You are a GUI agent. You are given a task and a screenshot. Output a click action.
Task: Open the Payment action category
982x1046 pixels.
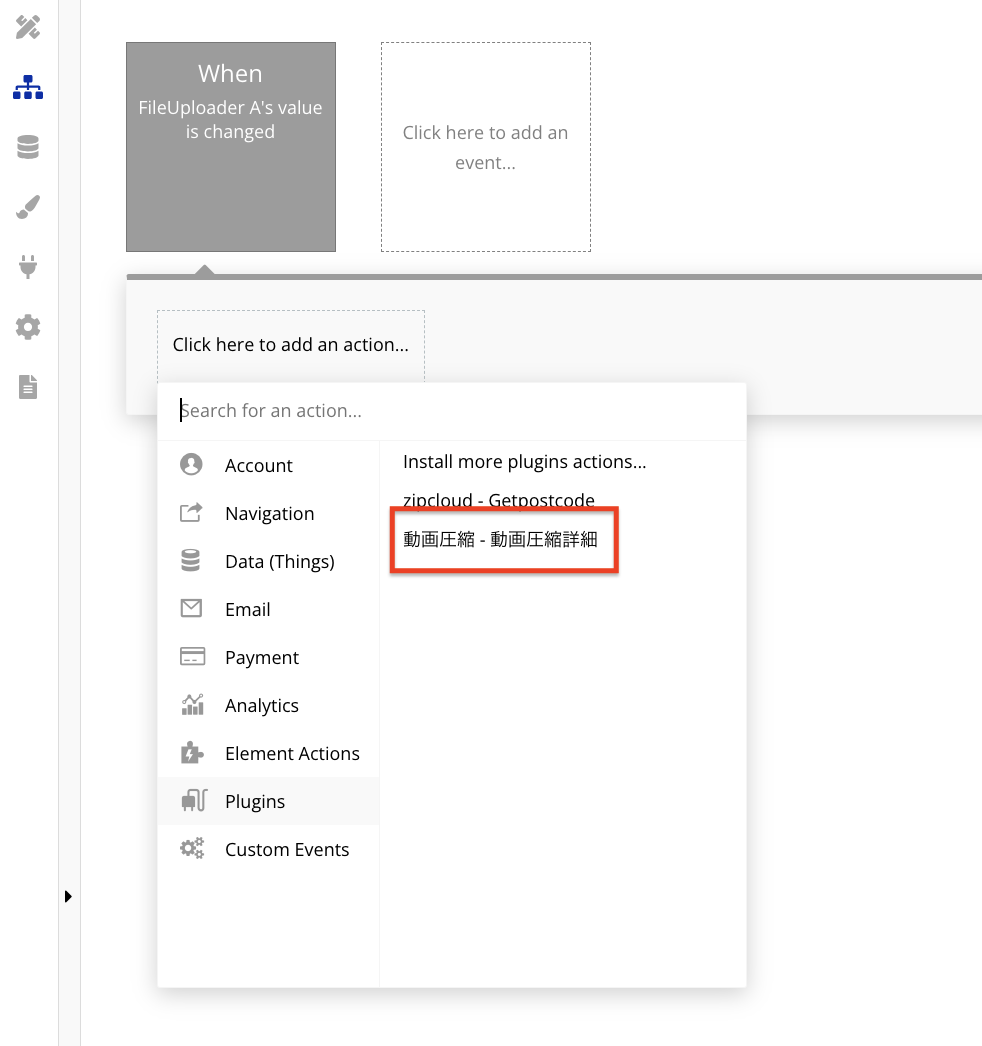(x=268, y=657)
